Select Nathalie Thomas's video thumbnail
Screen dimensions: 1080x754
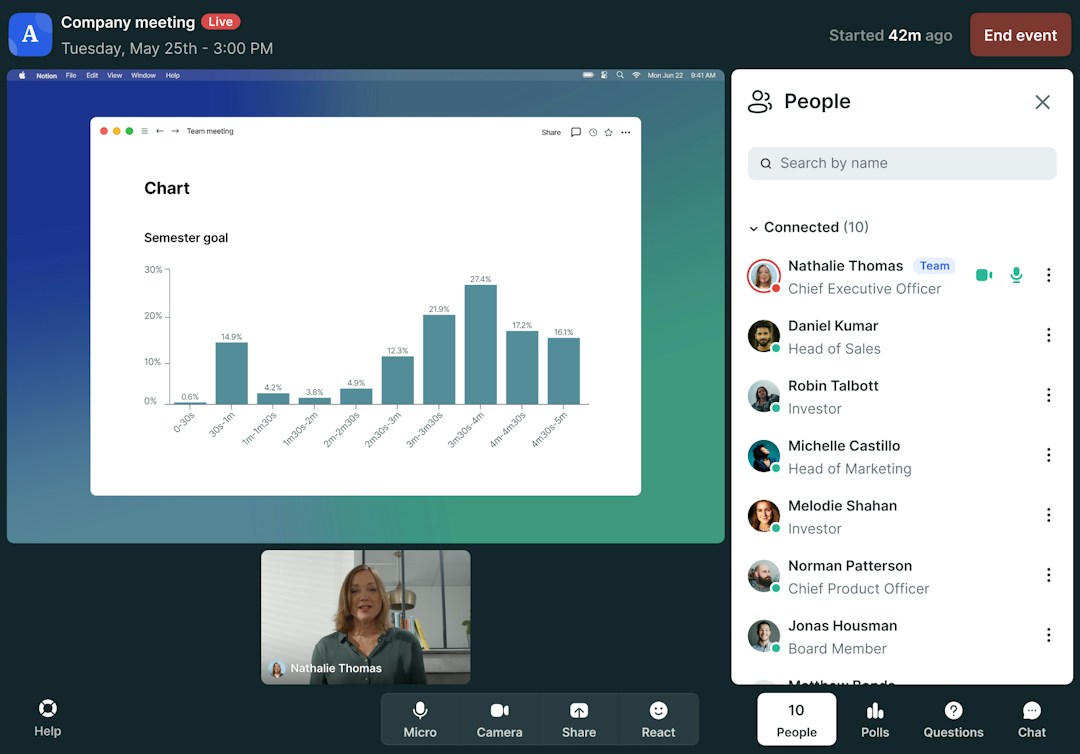(x=366, y=617)
